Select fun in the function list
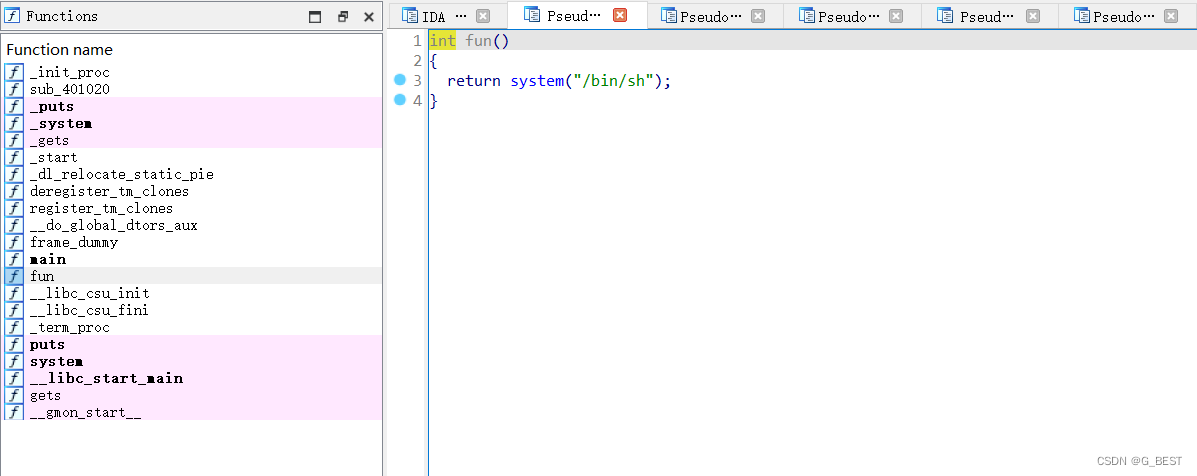Image resolution: width=1197 pixels, height=476 pixels. point(42,276)
